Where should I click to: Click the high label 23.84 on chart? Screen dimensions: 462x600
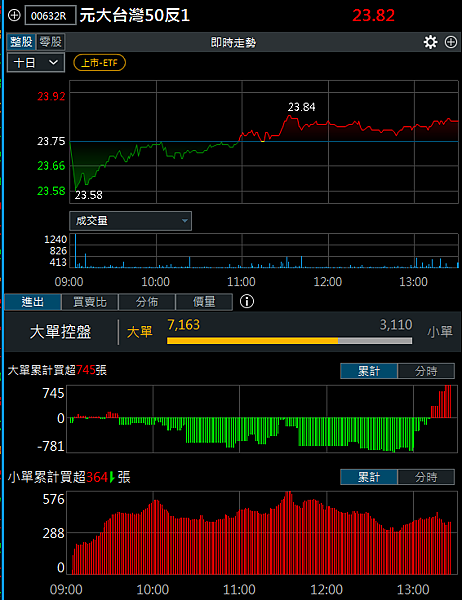[x=302, y=107]
